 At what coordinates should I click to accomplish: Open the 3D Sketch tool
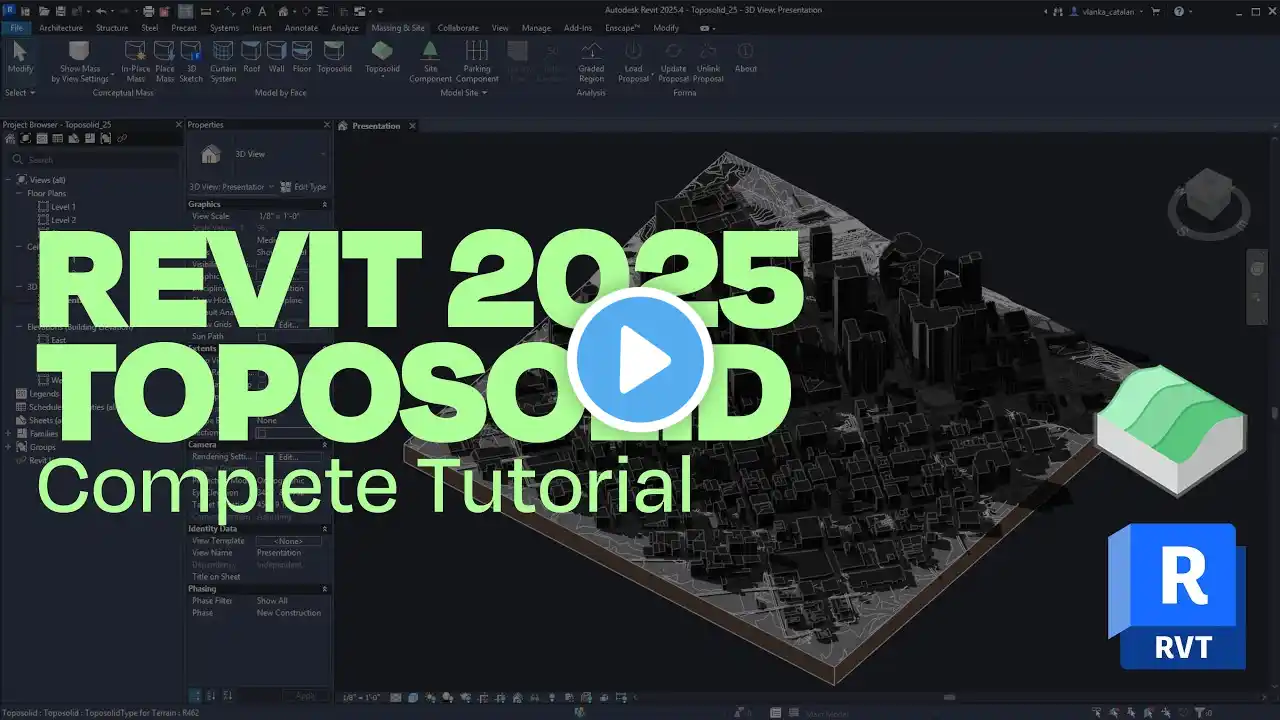point(191,61)
